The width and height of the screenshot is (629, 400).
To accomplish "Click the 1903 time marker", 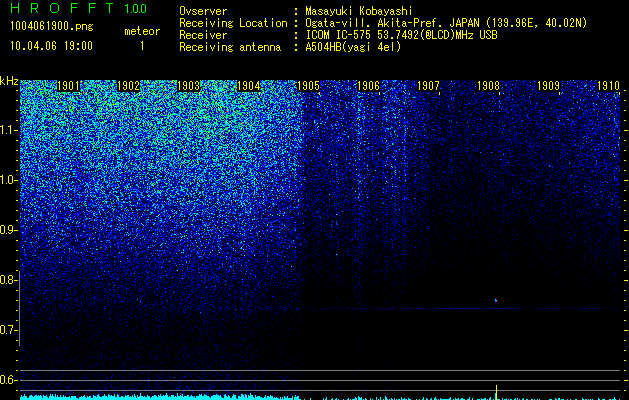I will (188, 86).
